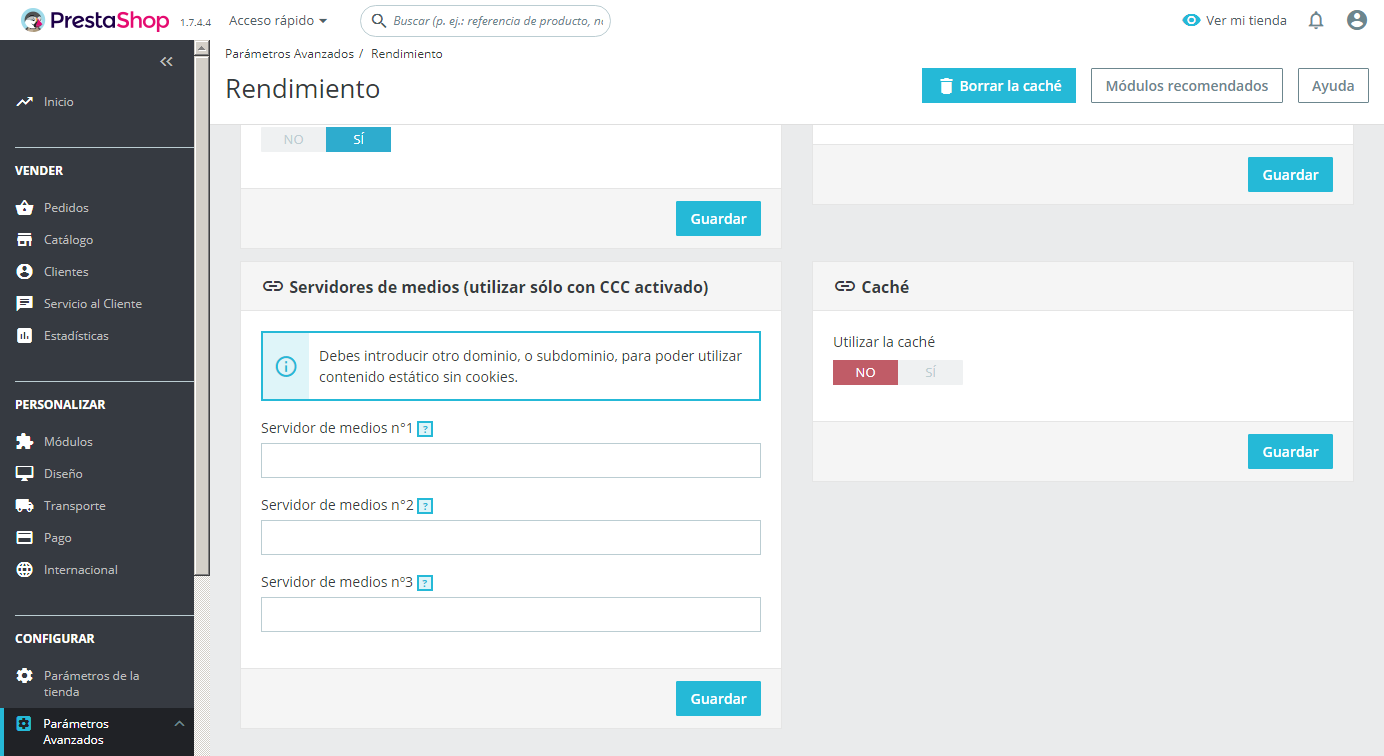This screenshot has width=1384, height=756.
Task: Click the product search box
Action: pyautogui.click(x=485, y=20)
